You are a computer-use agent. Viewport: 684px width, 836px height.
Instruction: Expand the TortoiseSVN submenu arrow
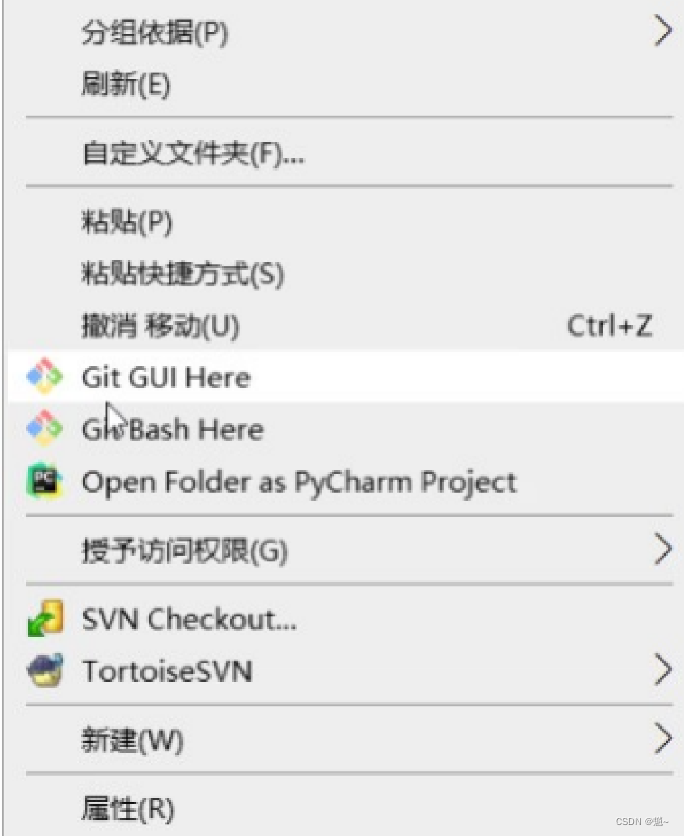pos(662,670)
